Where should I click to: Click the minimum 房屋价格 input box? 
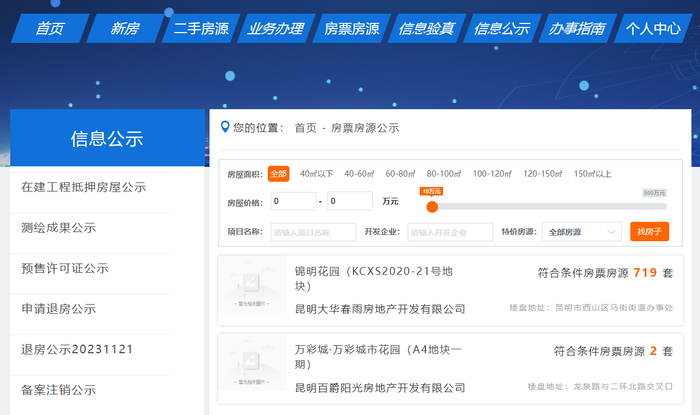(293, 201)
